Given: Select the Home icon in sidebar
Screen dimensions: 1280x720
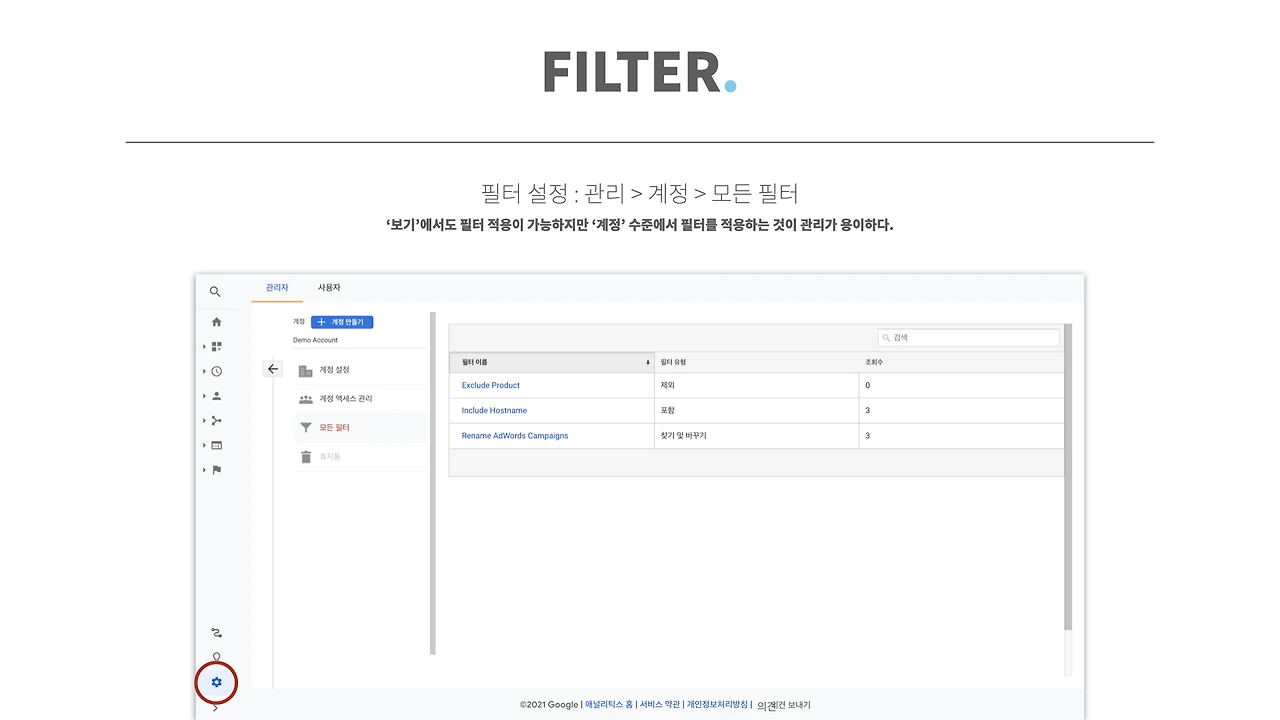Looking at the screenshot, I should pos(216,321).
